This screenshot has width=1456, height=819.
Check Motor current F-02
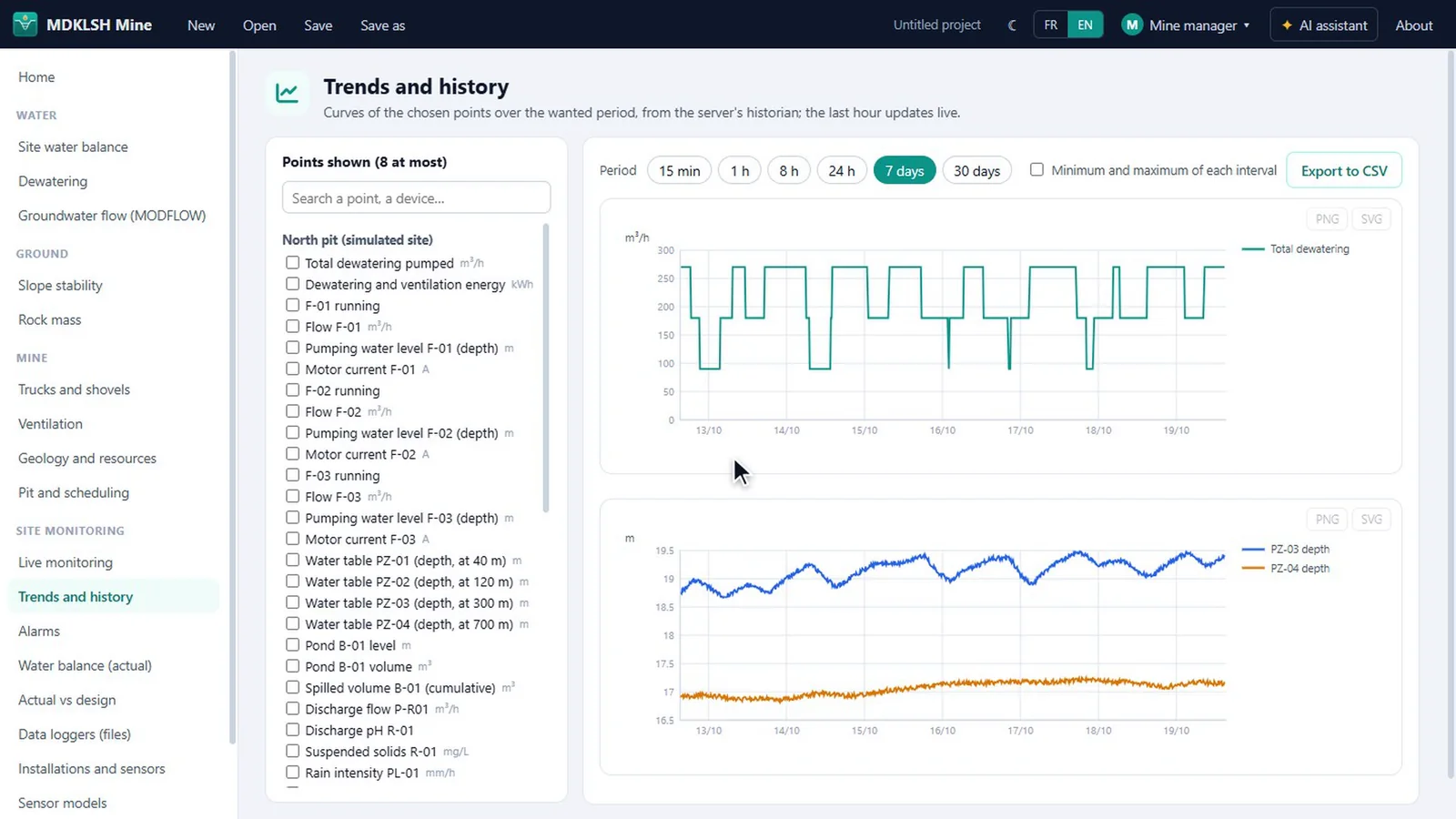point(293,453)
